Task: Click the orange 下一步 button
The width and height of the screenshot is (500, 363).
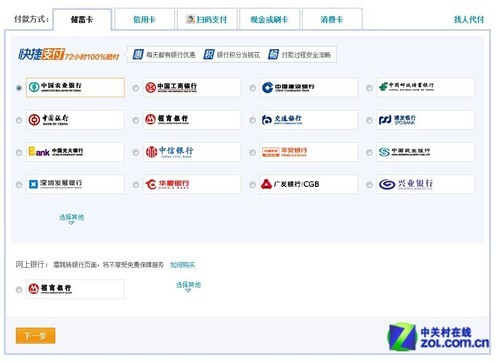Action: (35, 335)
